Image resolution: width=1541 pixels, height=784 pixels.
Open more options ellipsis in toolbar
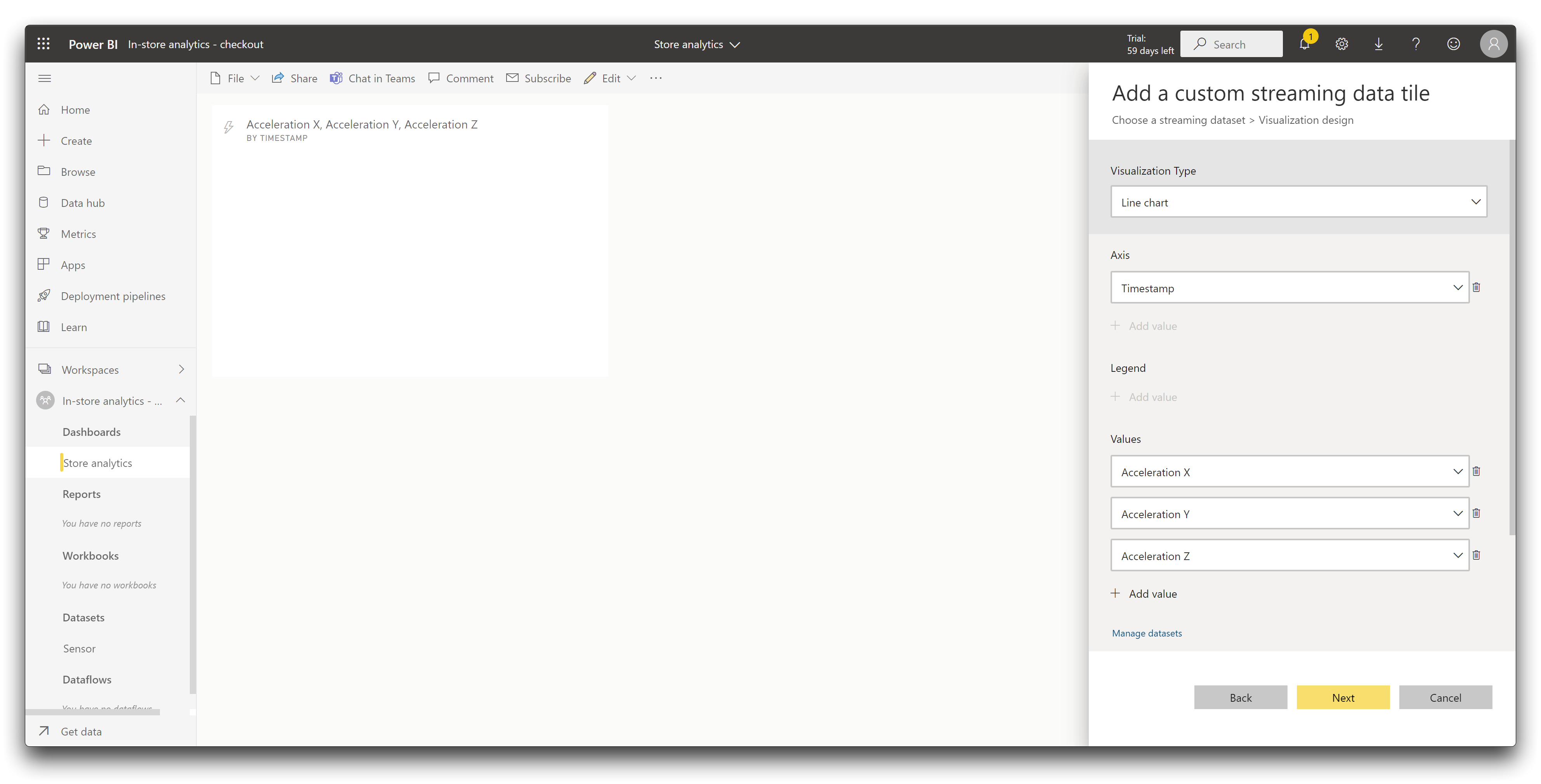[656, 78]
